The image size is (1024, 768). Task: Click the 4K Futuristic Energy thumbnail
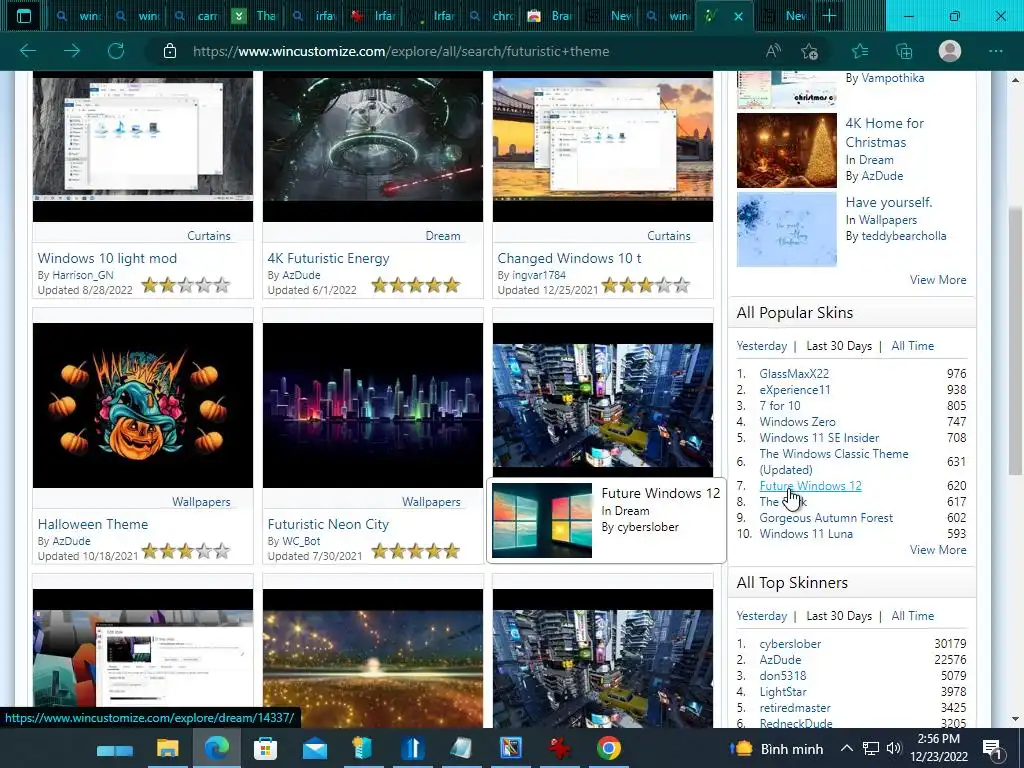[373, 147]
